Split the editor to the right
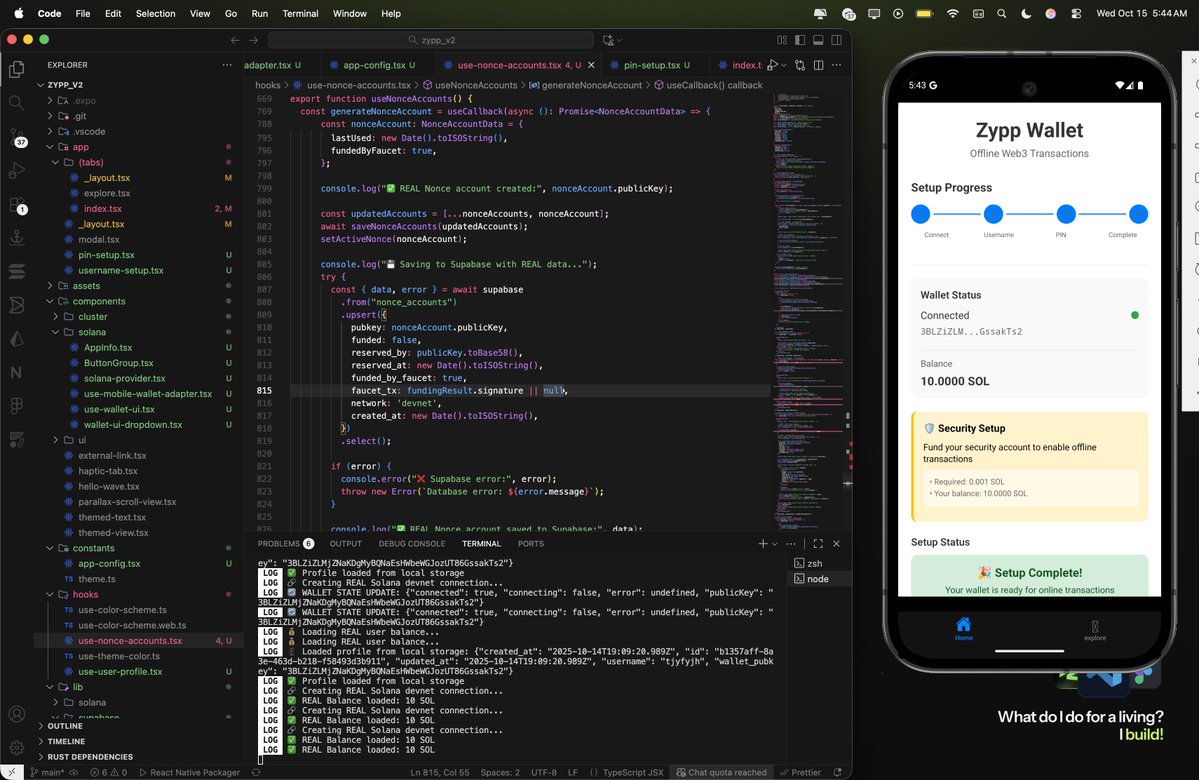Screen dimensions: 1199x780 pyautogui.click(x=818, y=65)
